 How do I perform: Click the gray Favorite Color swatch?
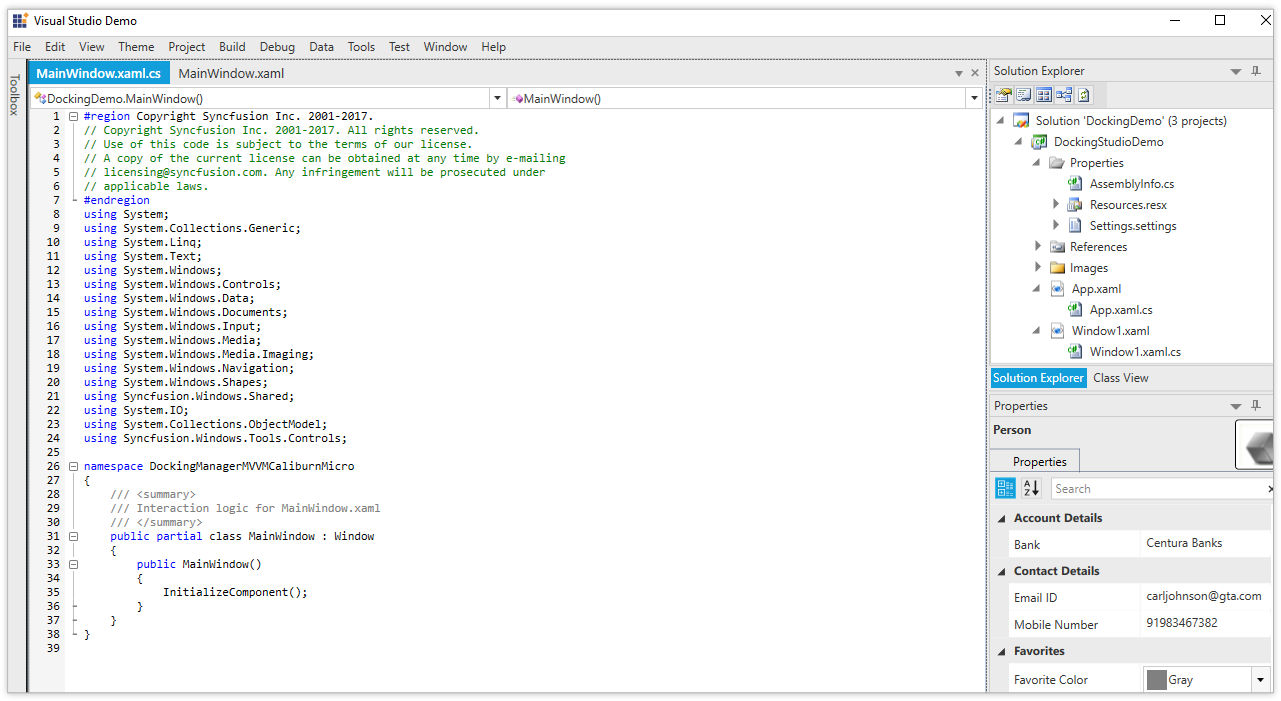[1157, 679]
